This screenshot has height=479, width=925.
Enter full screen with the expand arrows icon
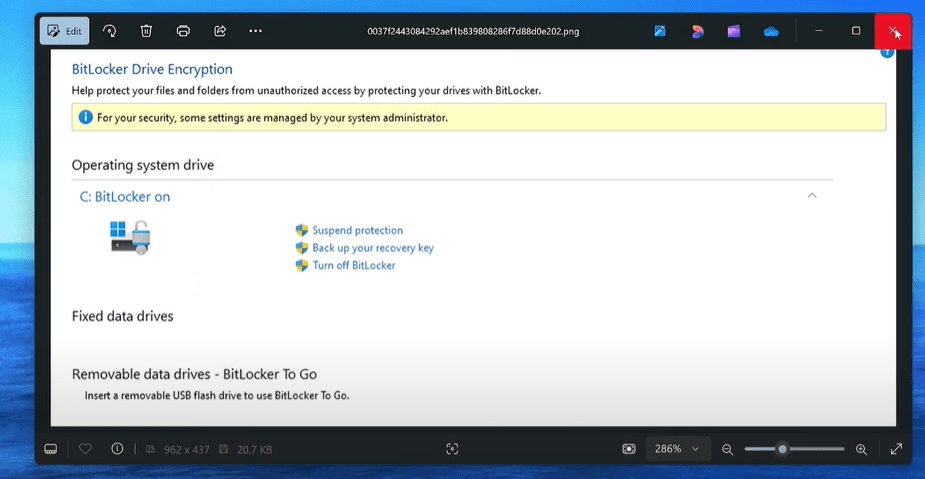896,449
